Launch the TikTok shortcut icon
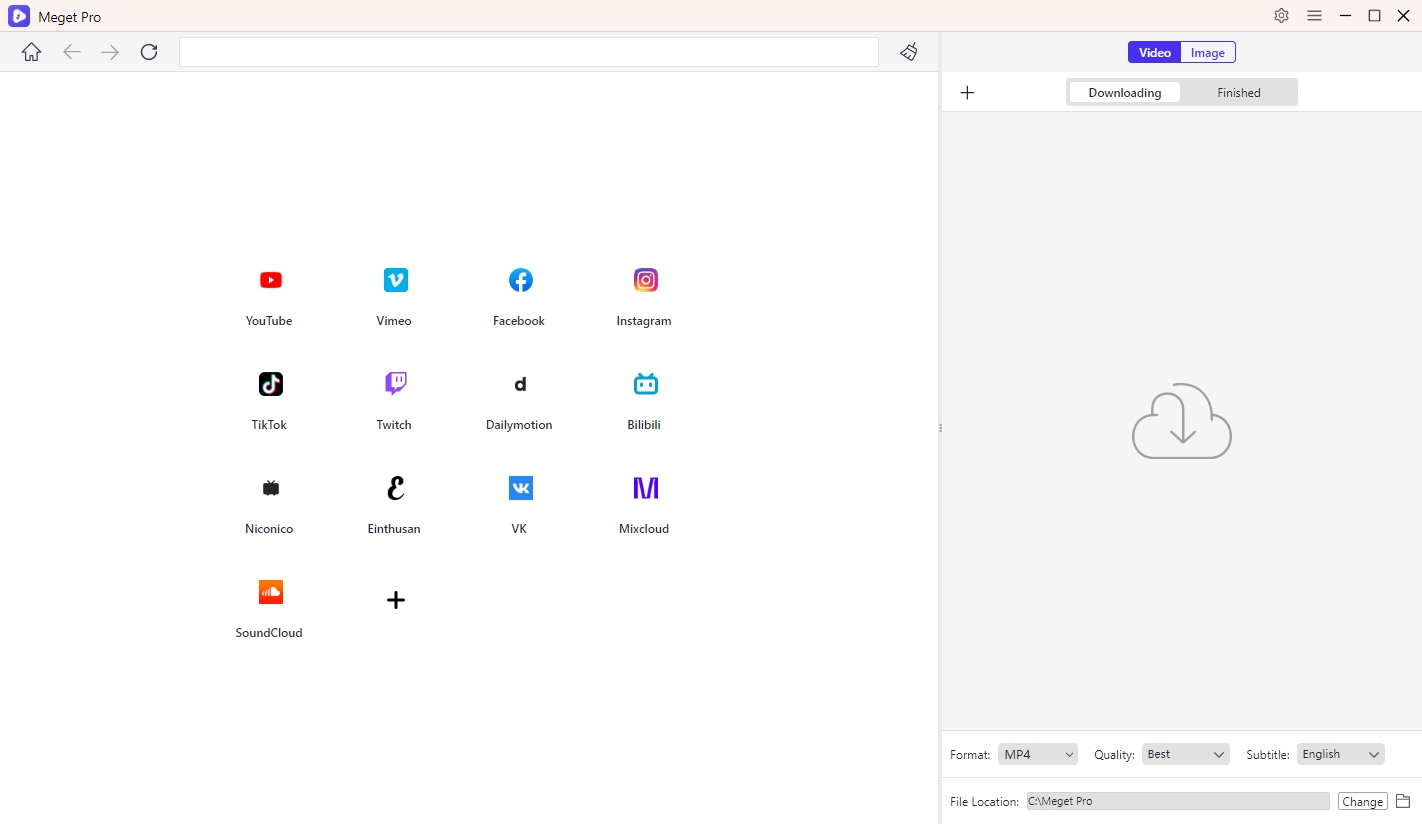The width and height of the screenshot is (1422, 824). click(270, 385)
